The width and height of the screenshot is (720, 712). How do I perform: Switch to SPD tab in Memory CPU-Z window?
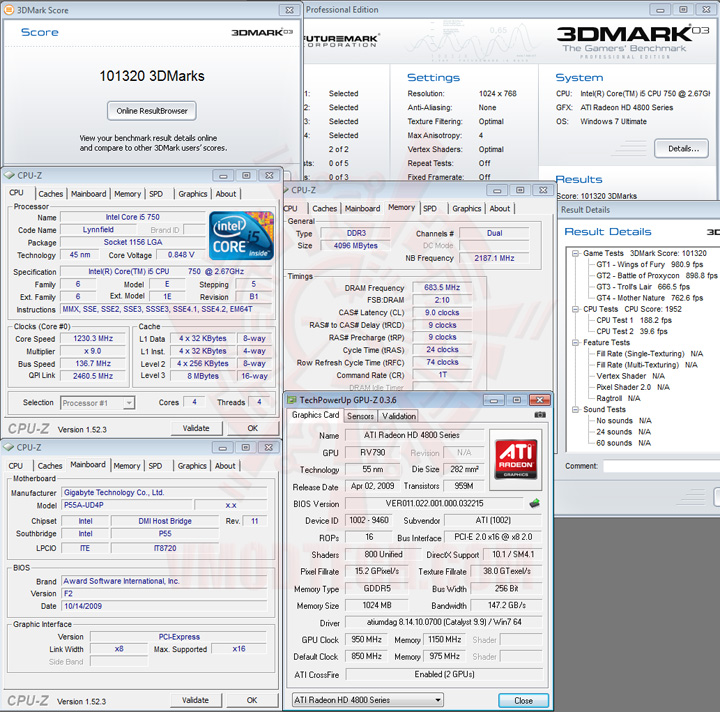(x=430, y=208)
